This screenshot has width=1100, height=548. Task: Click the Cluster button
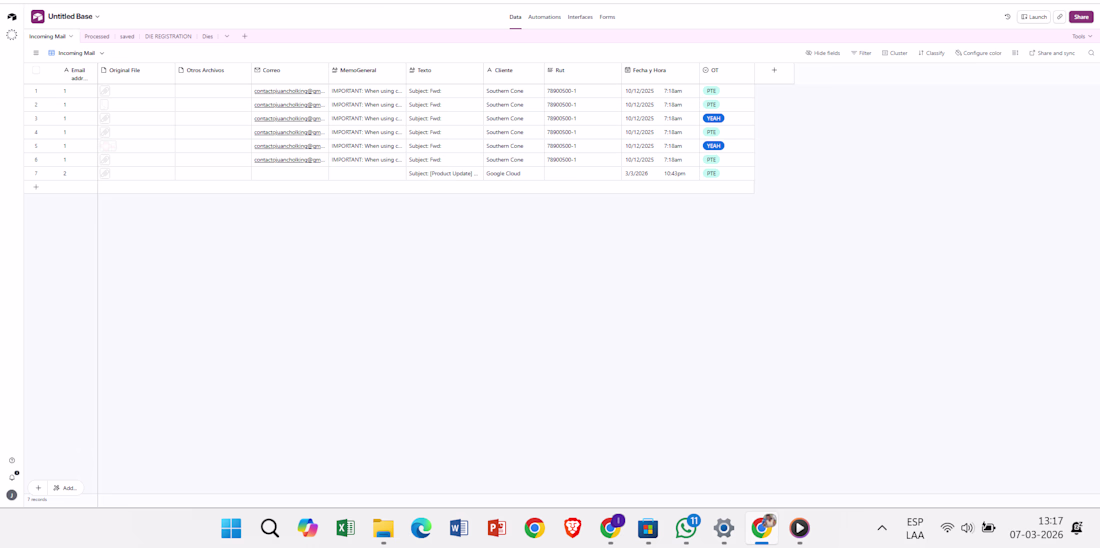click(x=894, y=53)
